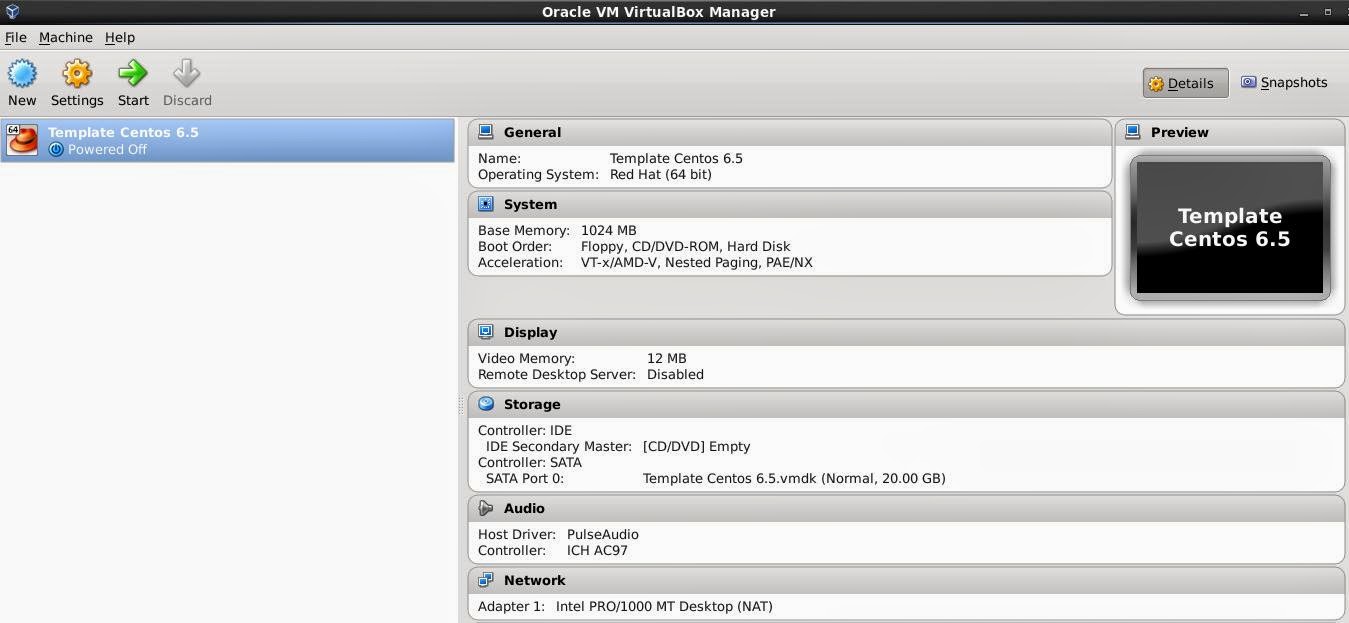Click 'Template Centos 6.5.vmdk (Normal, 20.00 GB)'

(x=794, y=478)
